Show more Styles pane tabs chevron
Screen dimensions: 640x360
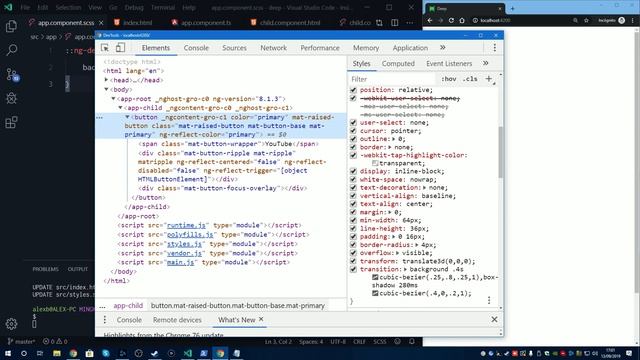486,63
